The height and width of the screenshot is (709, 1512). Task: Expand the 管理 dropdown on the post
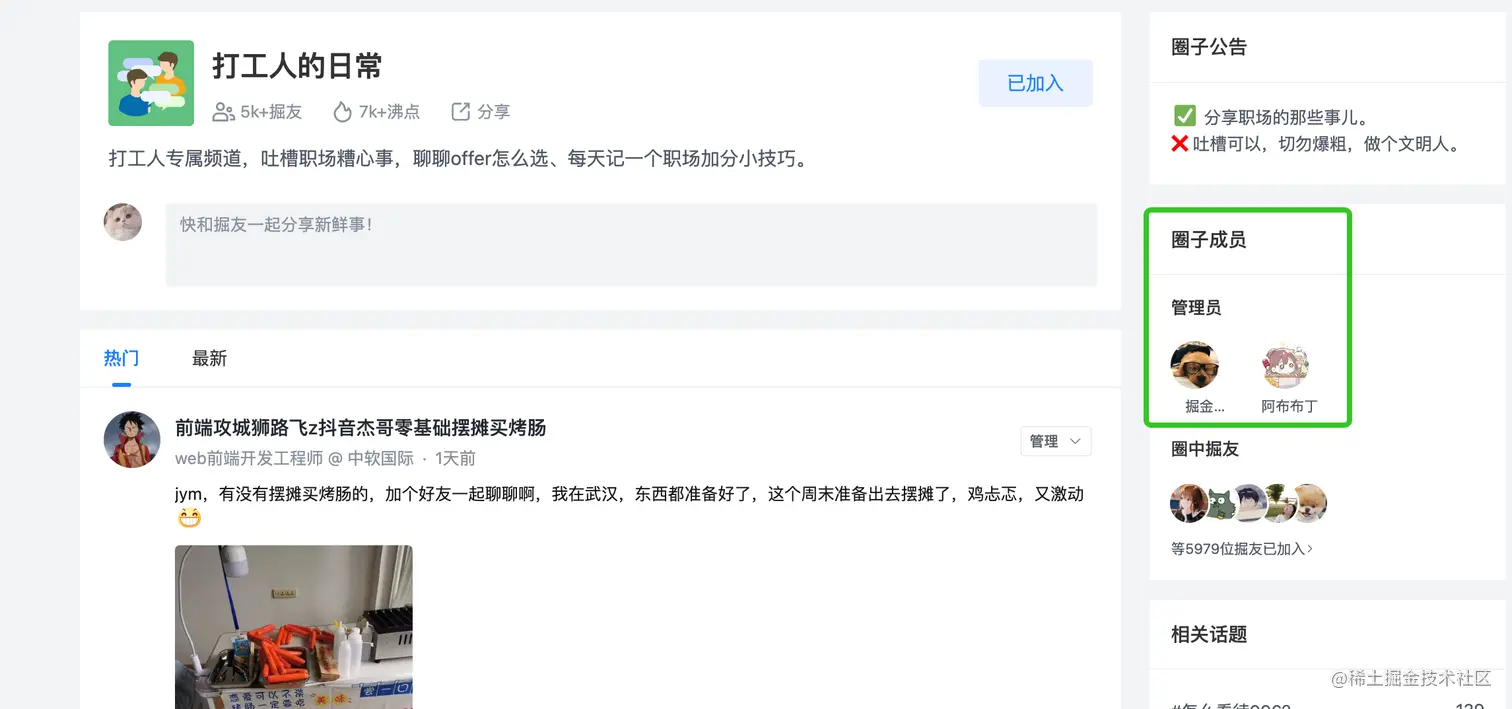(1056, 441)
